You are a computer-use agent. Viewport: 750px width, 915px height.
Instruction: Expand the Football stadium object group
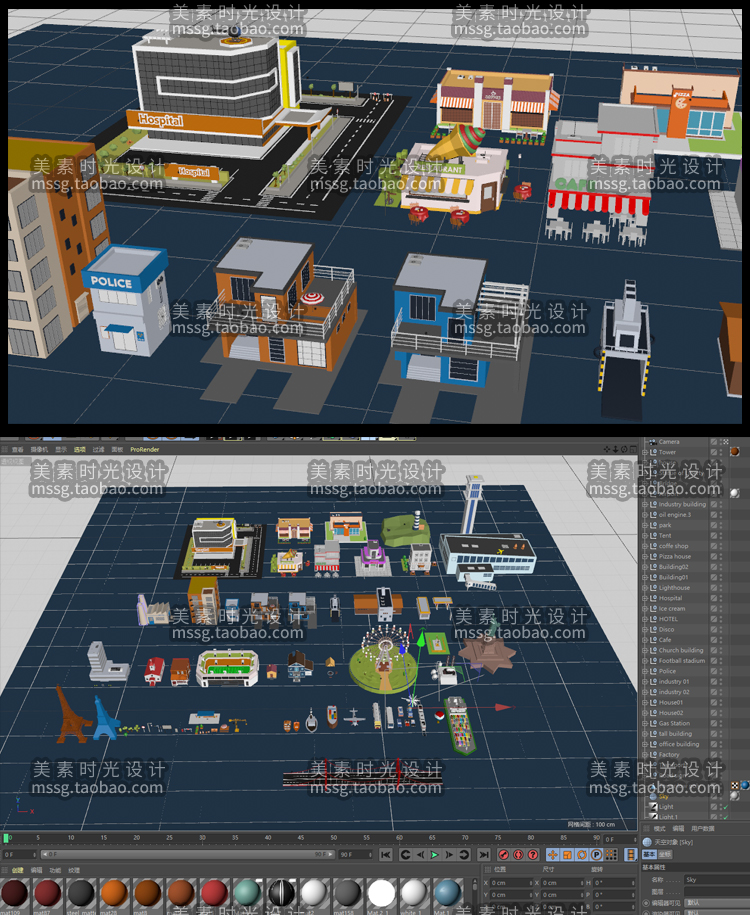pos(645,661)
